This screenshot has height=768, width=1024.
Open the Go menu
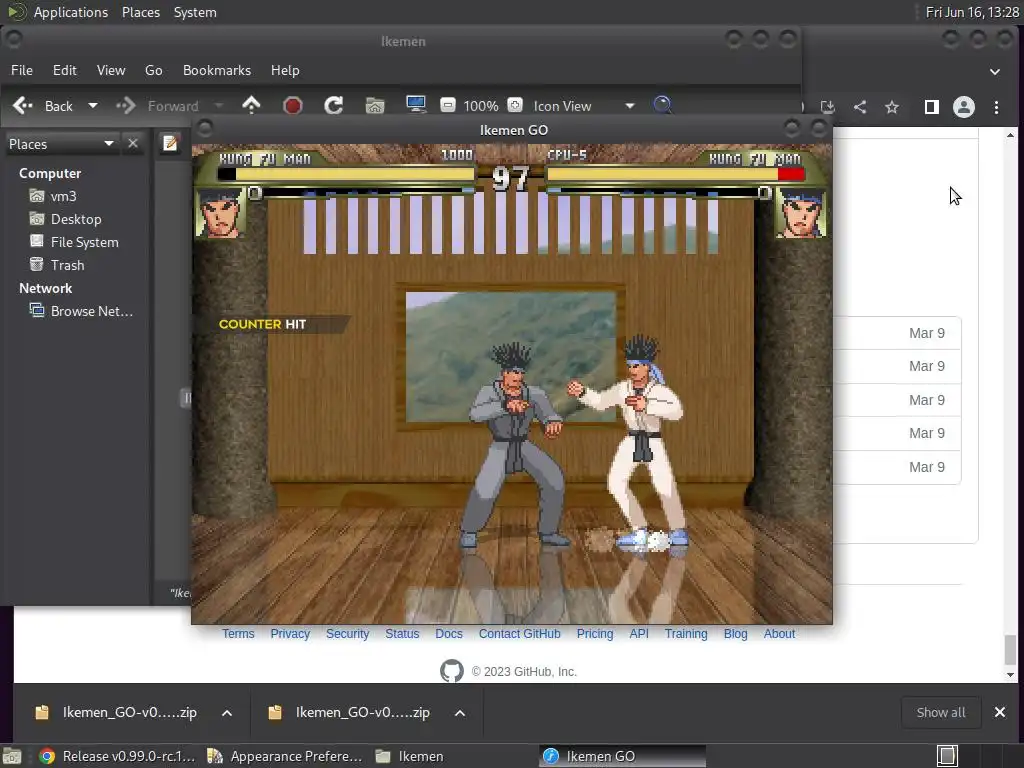point(153,70)
